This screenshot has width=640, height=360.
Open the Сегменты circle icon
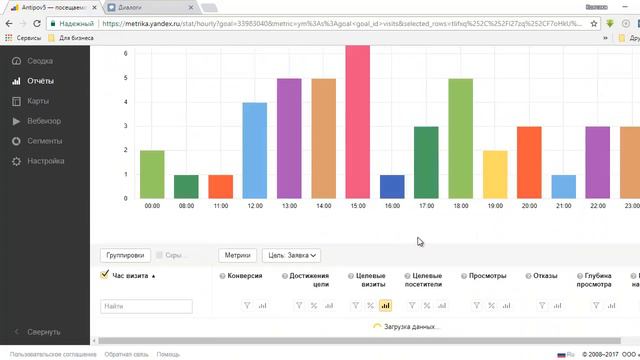coord(16,141)
